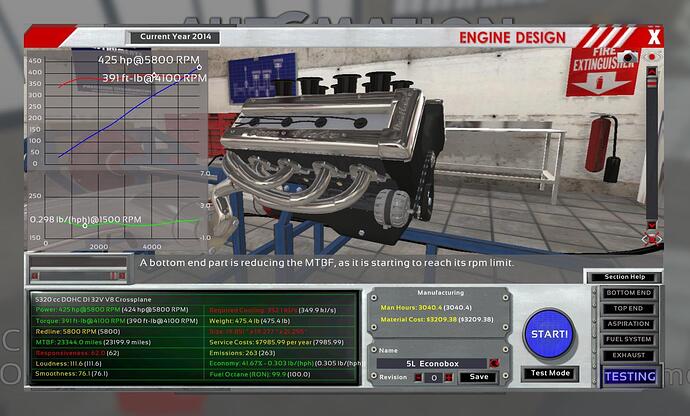Close the Engine Design window with X

coord(654,38)
